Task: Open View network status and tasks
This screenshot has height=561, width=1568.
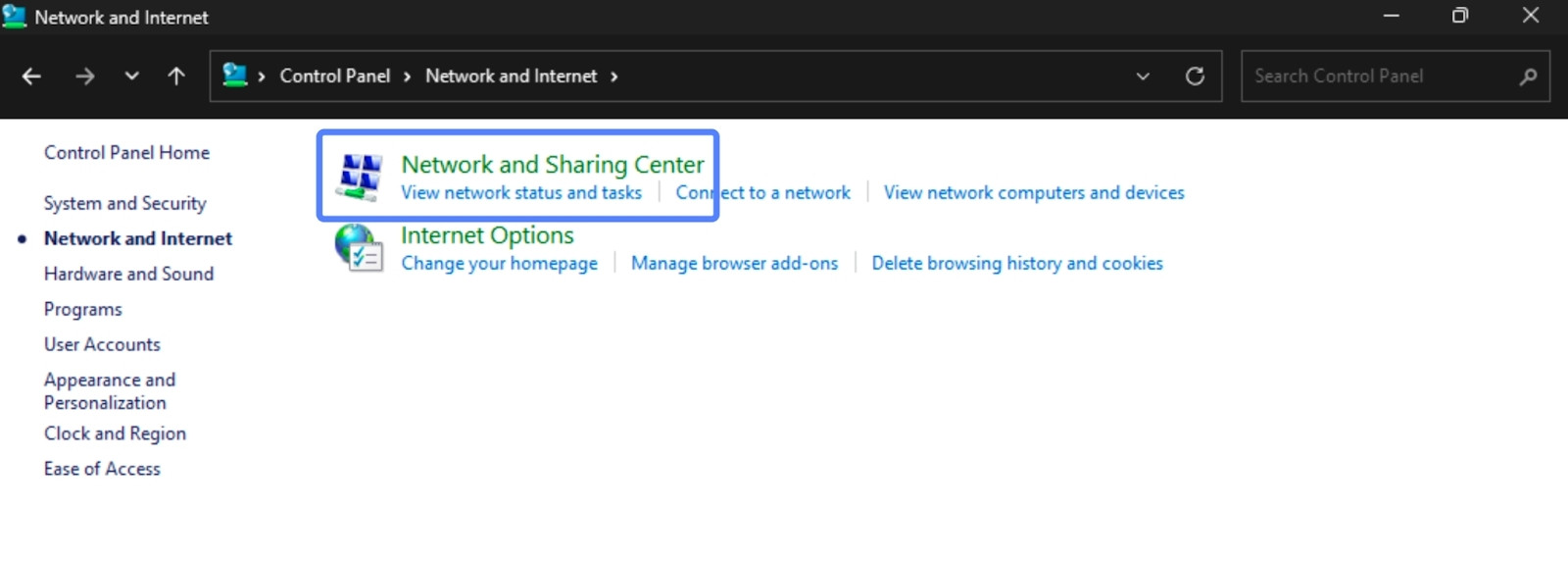Action: click(521, 193)
